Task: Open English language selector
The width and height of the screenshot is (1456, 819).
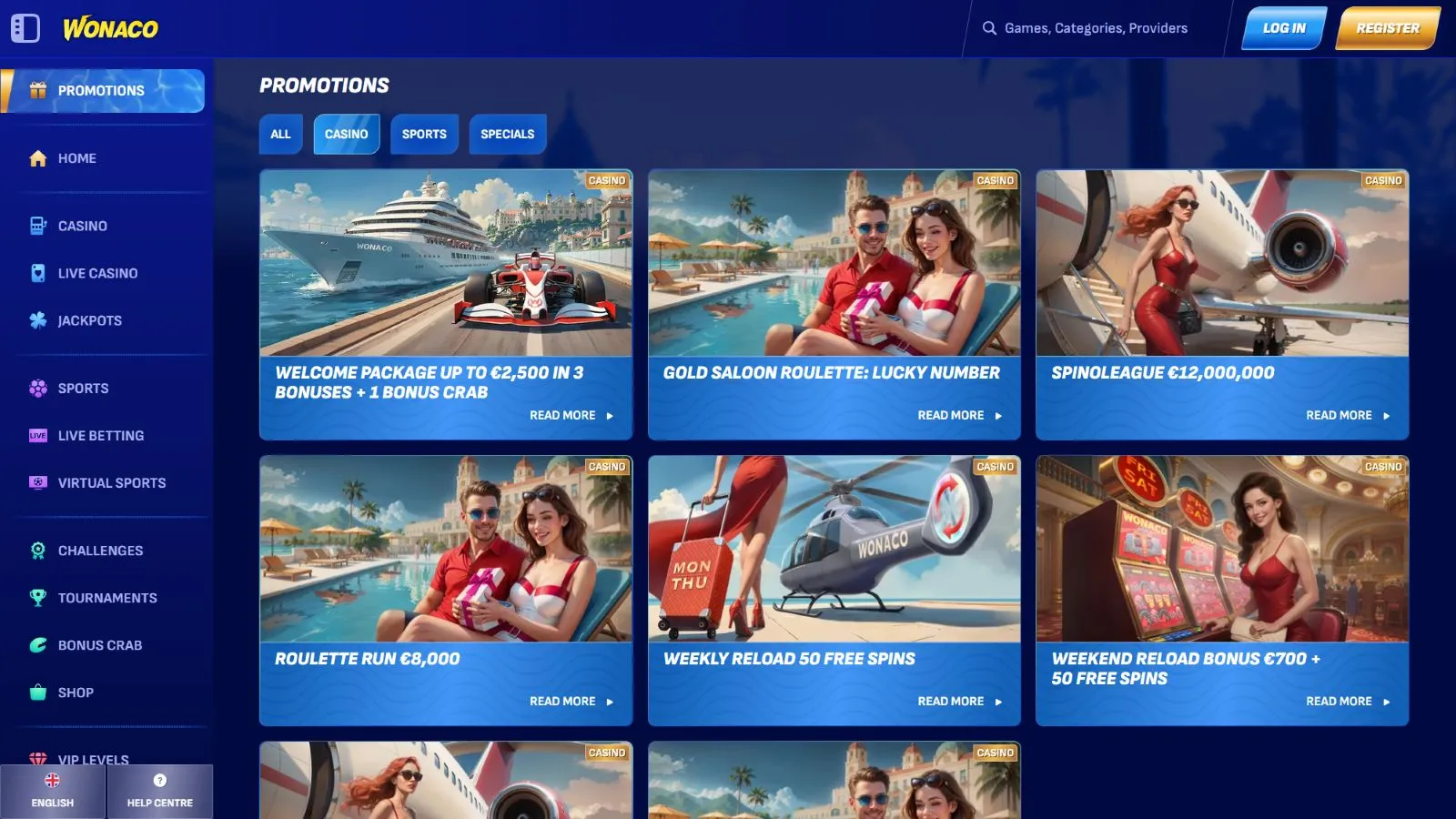Action: pyautogui.click(x=53, y=791)
